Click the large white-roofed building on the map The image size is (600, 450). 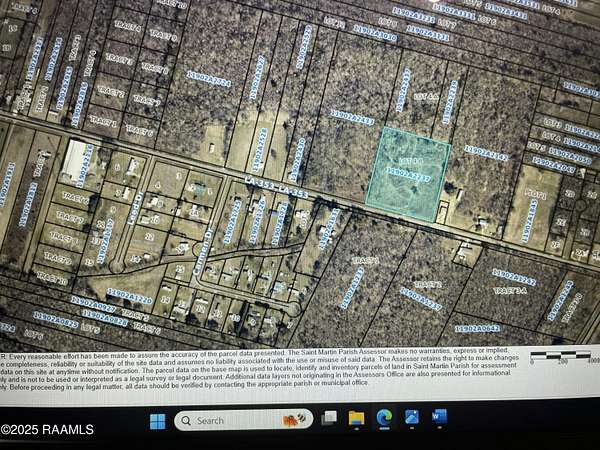point(76,159)
